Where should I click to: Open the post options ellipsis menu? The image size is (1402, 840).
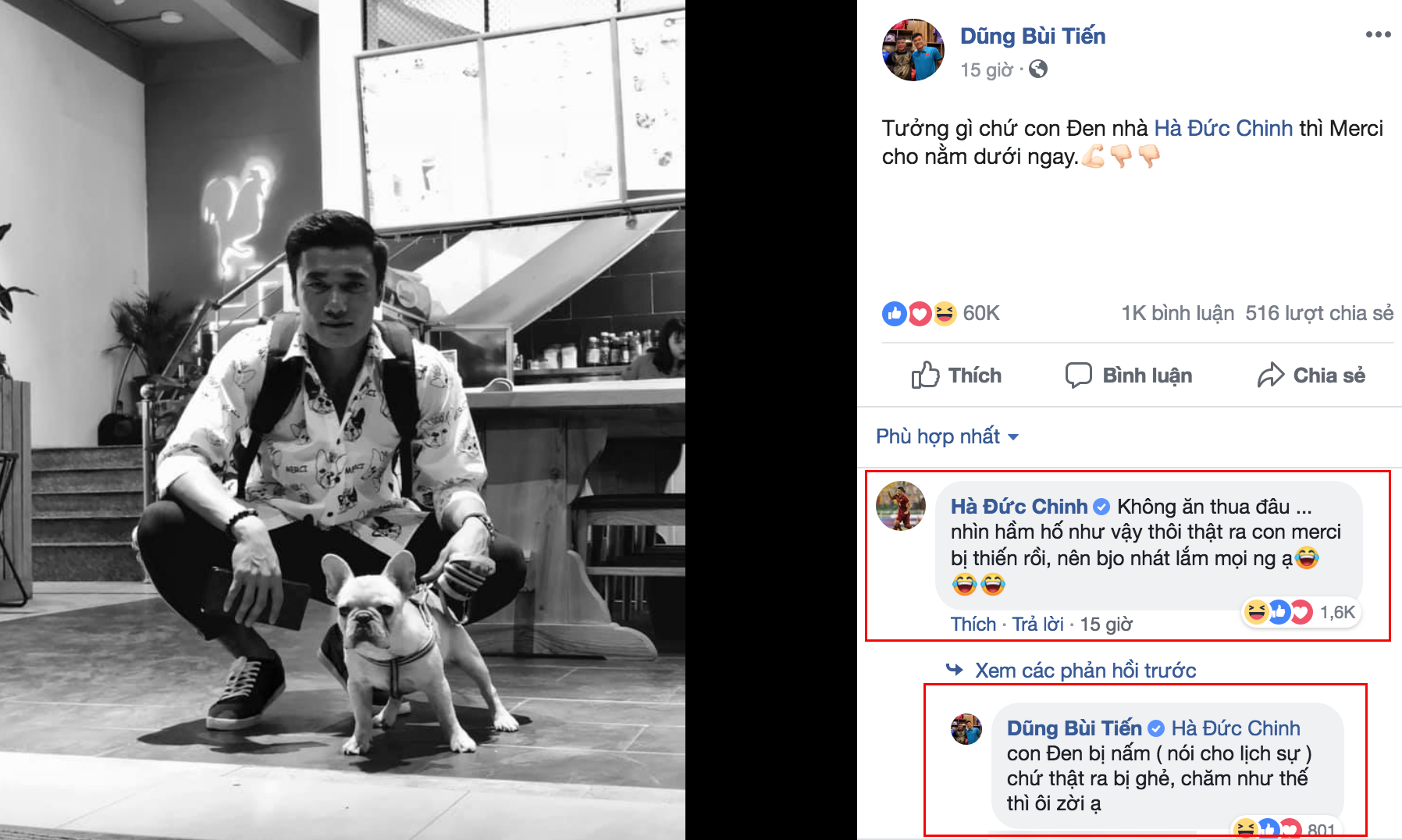pos(1378,34)
